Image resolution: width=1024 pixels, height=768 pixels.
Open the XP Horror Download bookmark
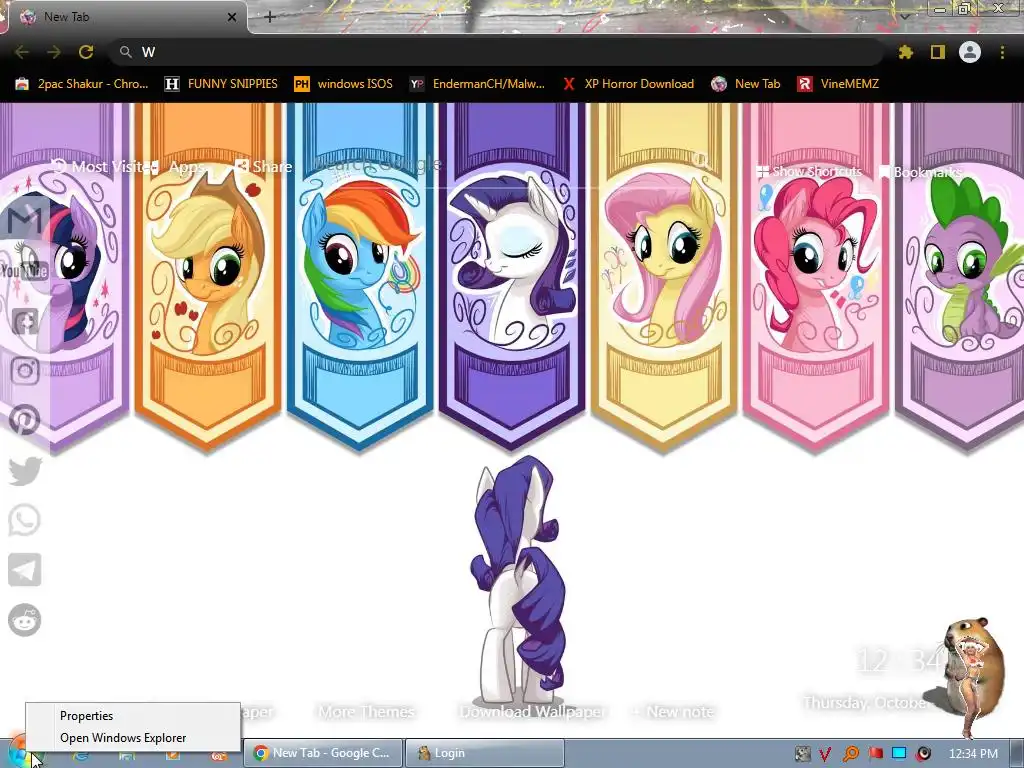click(628, 84)
